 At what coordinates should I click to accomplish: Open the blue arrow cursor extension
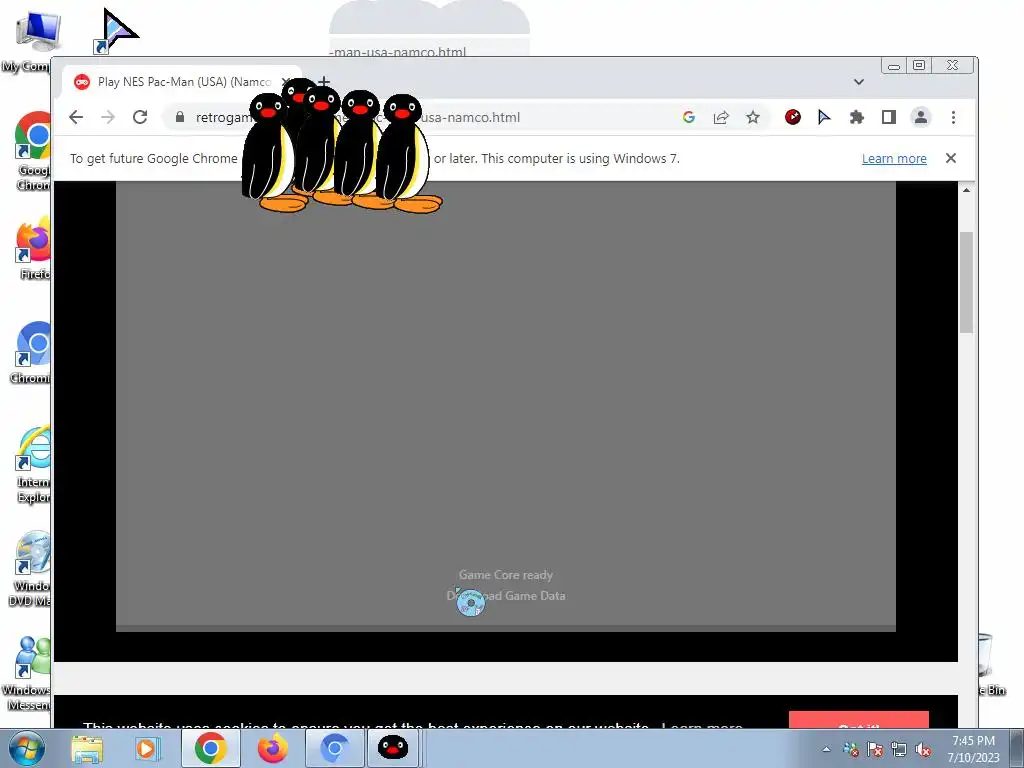(x=824, y=118)
